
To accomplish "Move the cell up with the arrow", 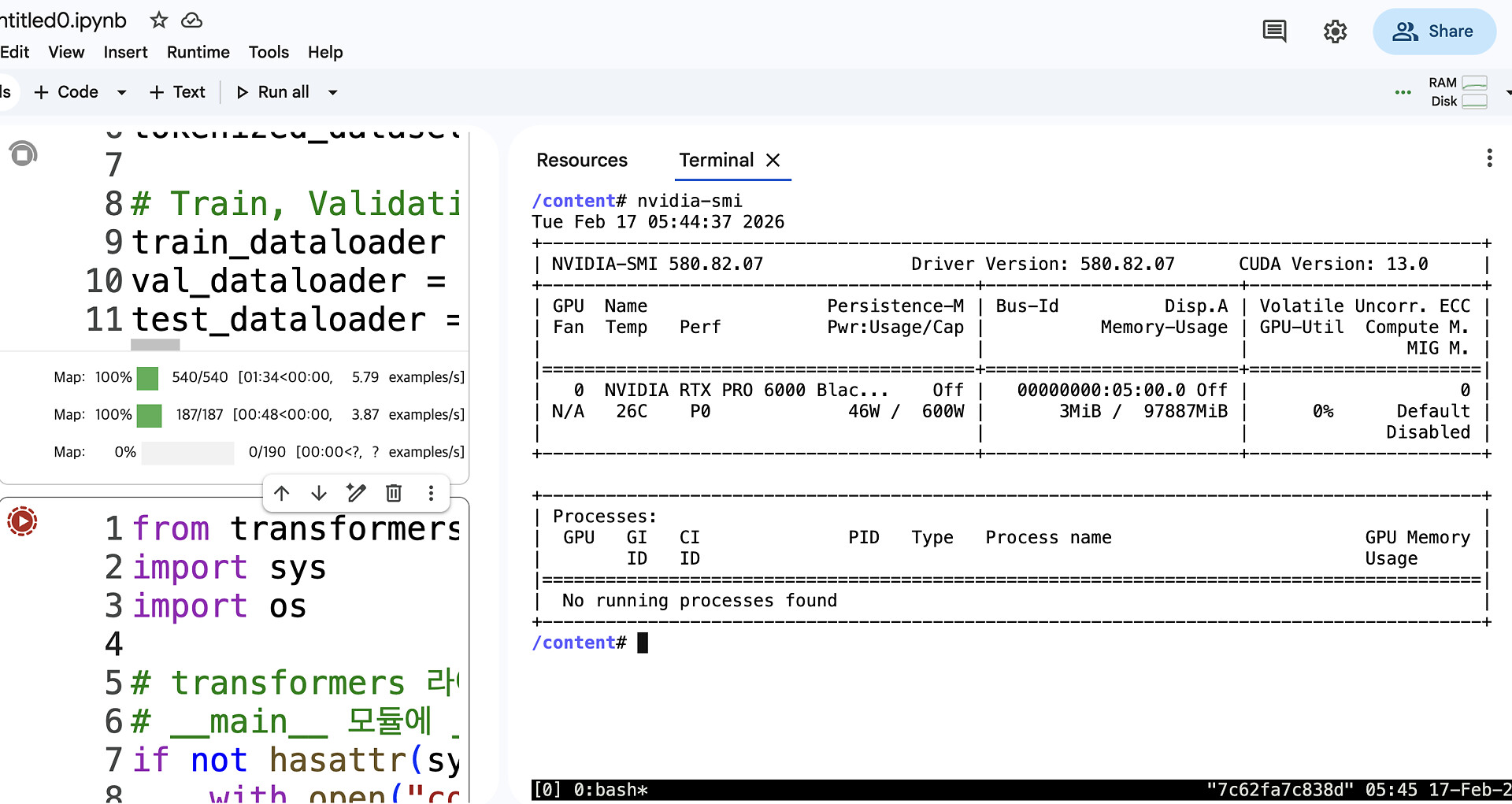I will (282, 493).
